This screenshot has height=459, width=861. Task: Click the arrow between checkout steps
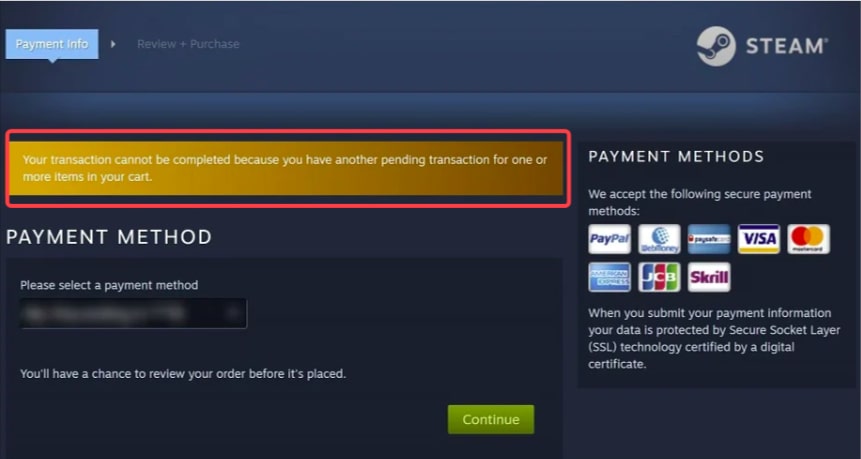tap(113, 44)
